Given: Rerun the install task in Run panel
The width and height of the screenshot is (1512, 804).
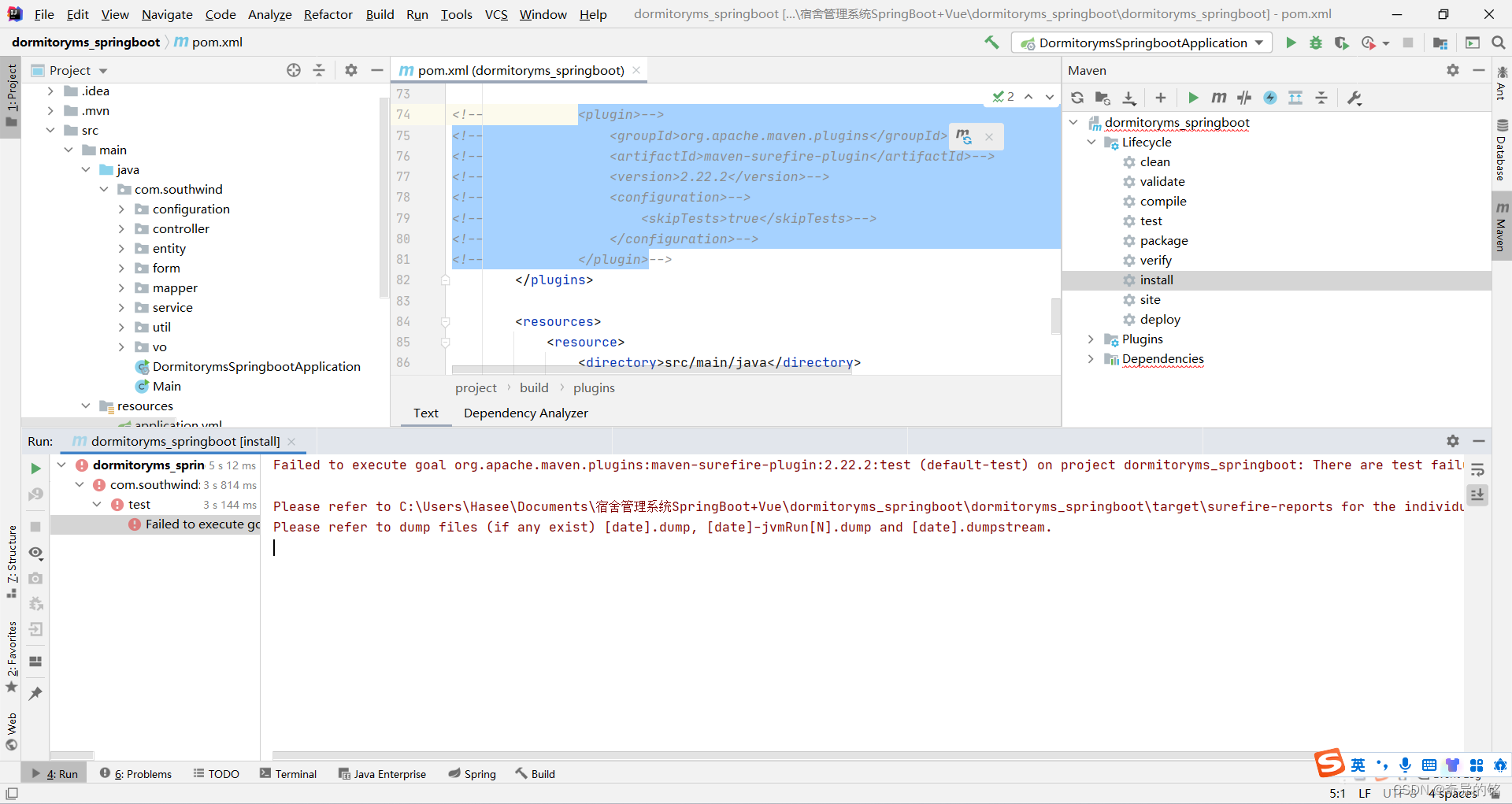Looking at the screenshot, I should (35, 468).
